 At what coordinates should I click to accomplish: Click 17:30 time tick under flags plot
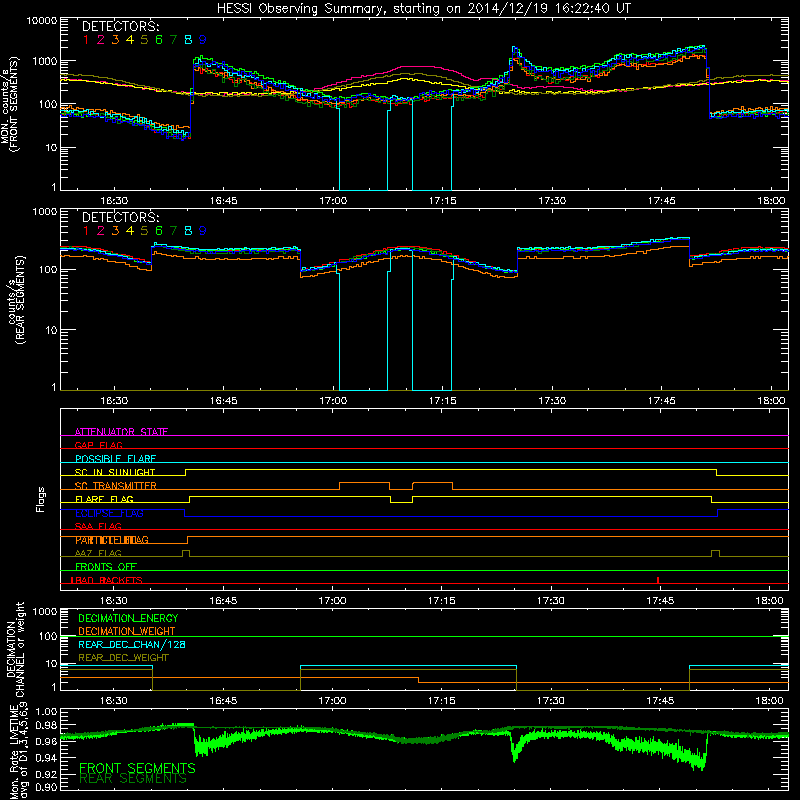(x=551, y=601)
